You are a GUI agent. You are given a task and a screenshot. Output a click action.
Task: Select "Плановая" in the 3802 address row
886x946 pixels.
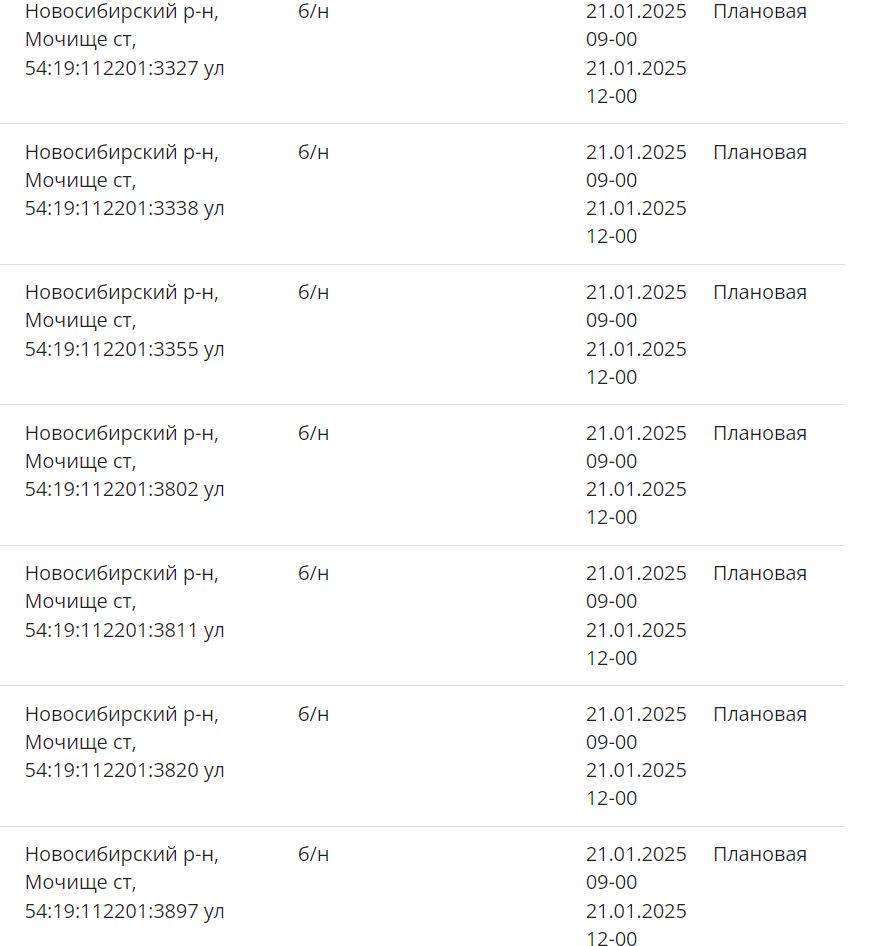(759, 433)
